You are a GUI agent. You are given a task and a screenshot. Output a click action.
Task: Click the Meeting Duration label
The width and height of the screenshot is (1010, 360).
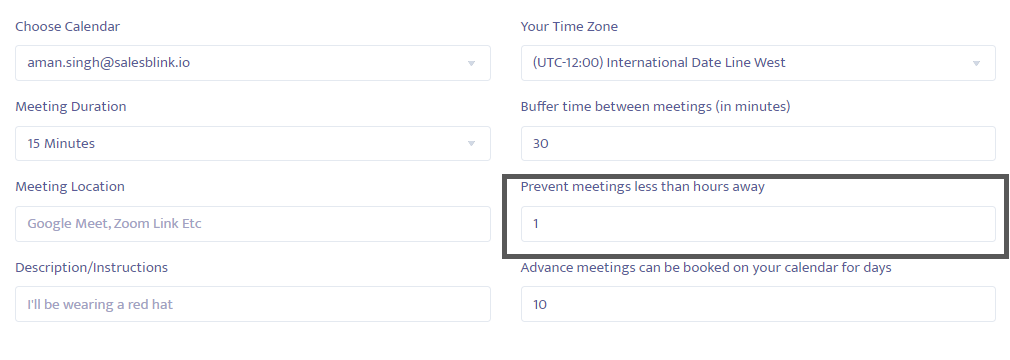tap(71, 106)
